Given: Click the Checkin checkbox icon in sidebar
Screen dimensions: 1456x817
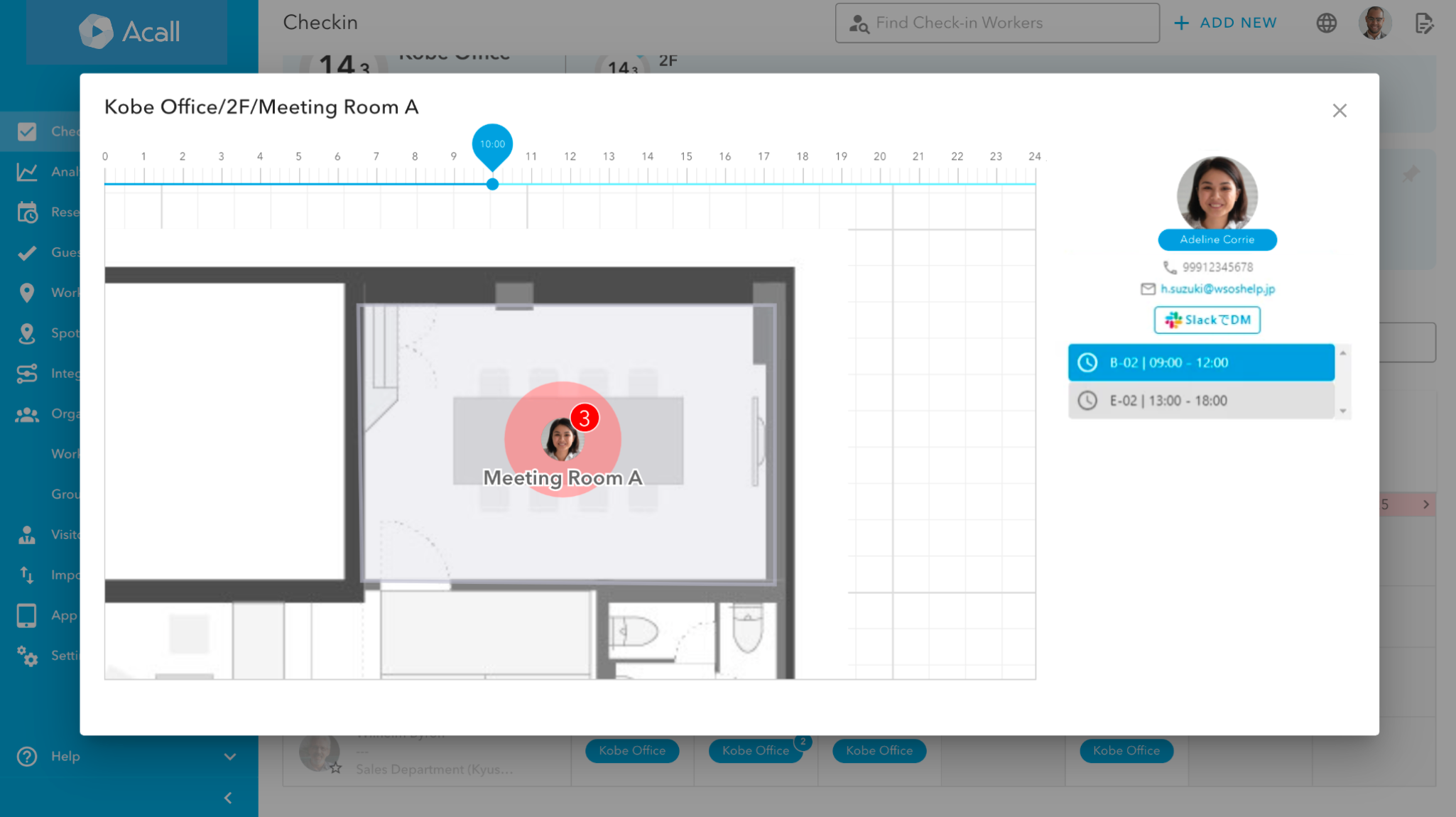Looking at the screenshot, I should point(27,131).
